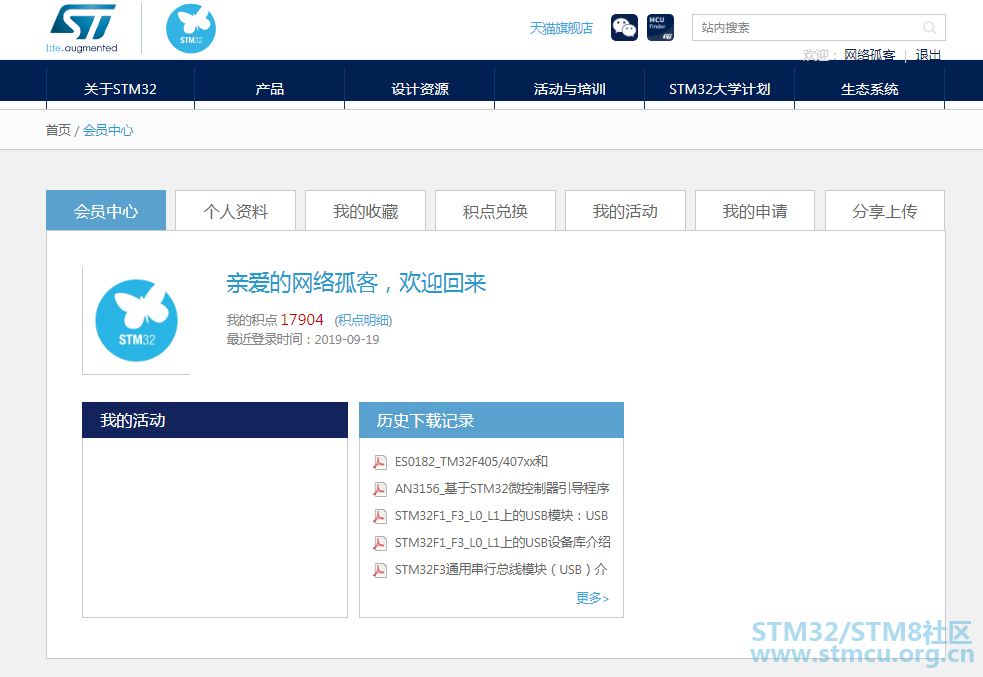Click the STM32 butterfly profile avatar
The width and height of the screenshot is (983, 677).
pyautogui.click(x=137, y=320)
